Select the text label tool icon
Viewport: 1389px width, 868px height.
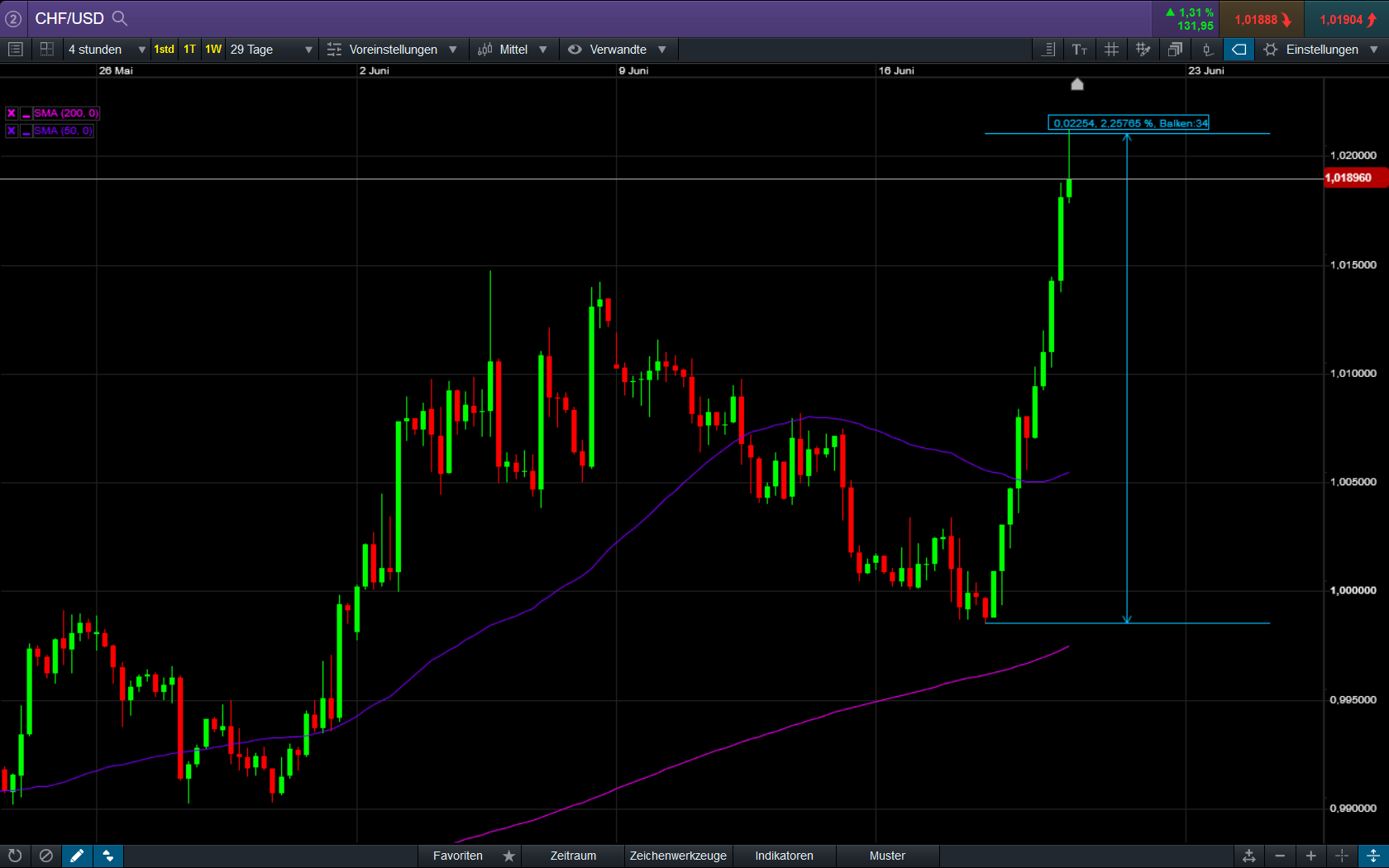point(1080,50)
